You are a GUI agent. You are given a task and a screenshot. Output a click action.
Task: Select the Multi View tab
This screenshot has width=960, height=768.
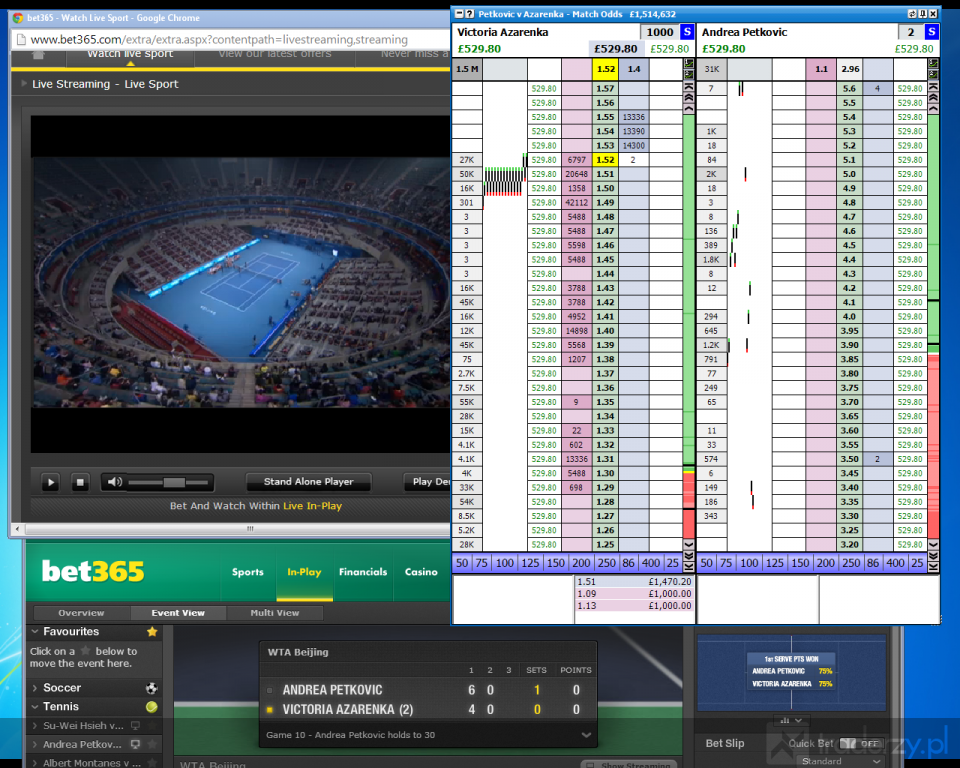(x=275, y=613)
